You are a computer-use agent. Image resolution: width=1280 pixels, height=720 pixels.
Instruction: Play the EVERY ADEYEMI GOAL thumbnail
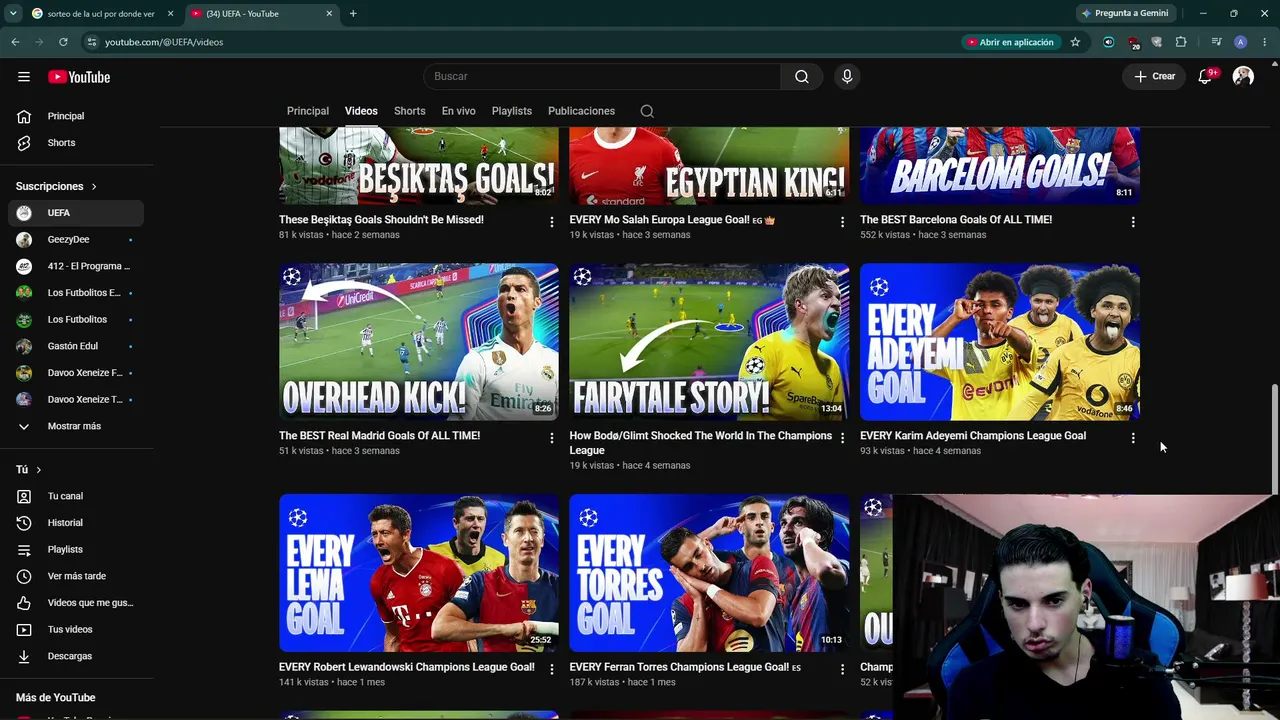1000,342
